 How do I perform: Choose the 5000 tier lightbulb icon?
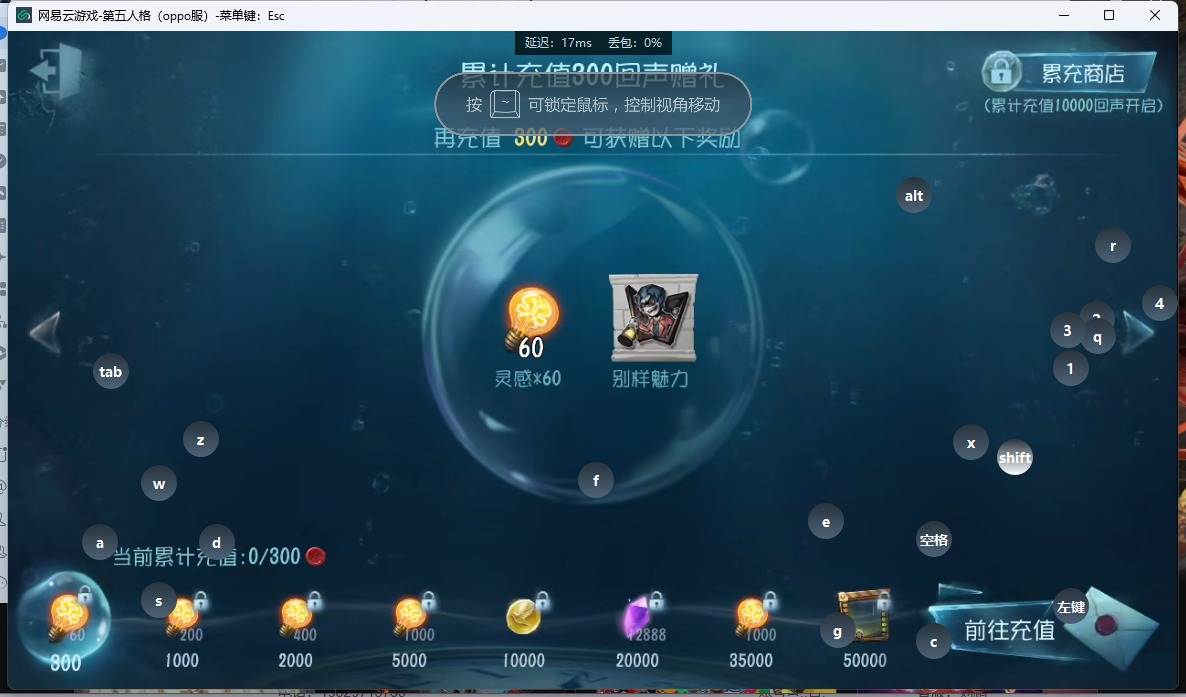410,618
